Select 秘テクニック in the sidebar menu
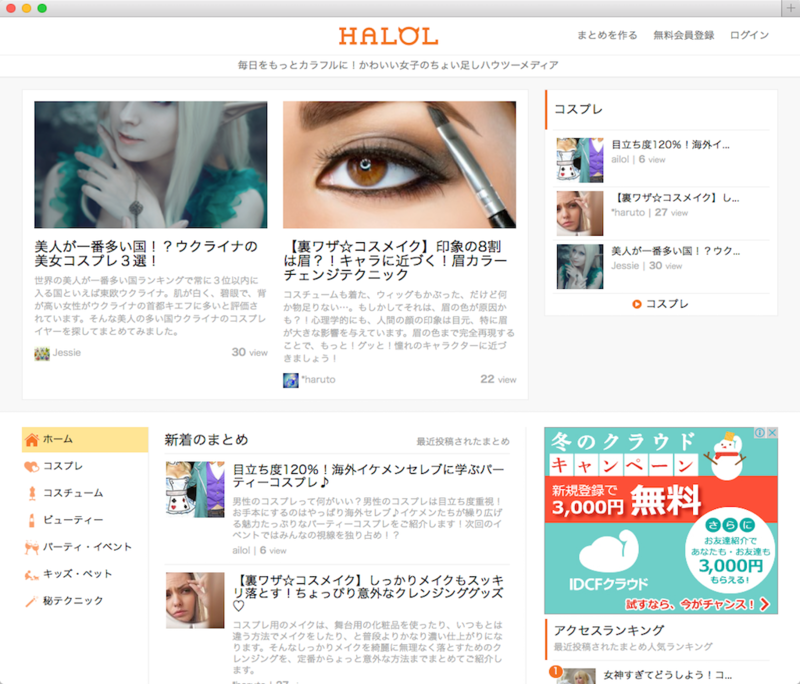Viewport: 800px width, 684px height. click(85, 601)
